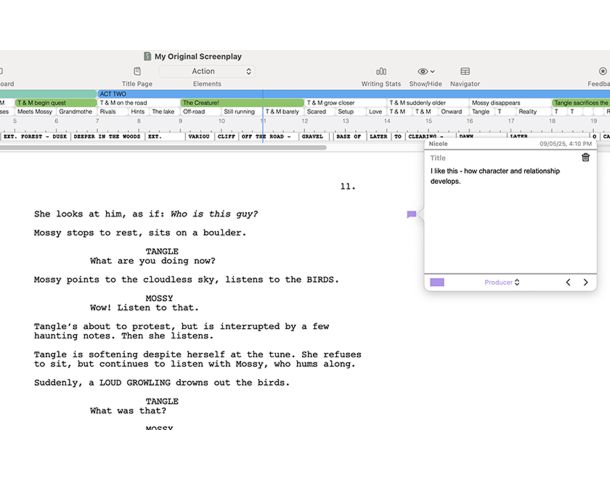This screenshot has width=610, height=480.
Task: Click the purple note flag in the margin
Action: click(x=411, y=214)
